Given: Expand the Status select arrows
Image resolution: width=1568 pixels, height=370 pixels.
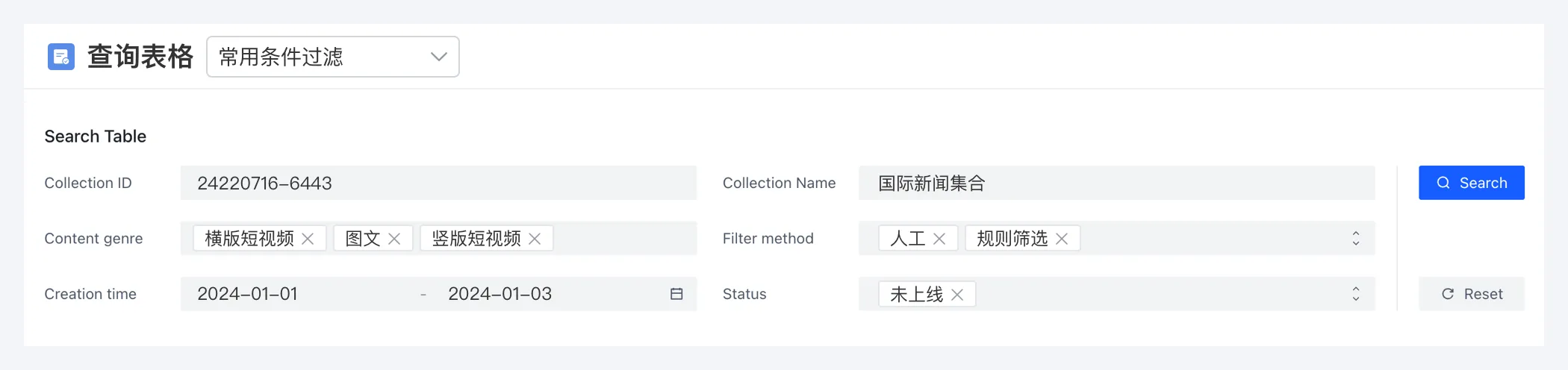Looking at the screenshot, I should tap(1356, 294).
